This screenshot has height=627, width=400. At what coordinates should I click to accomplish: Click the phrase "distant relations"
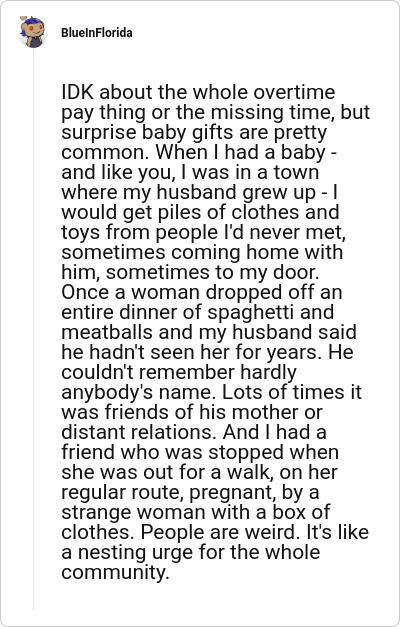pos(139,432)
